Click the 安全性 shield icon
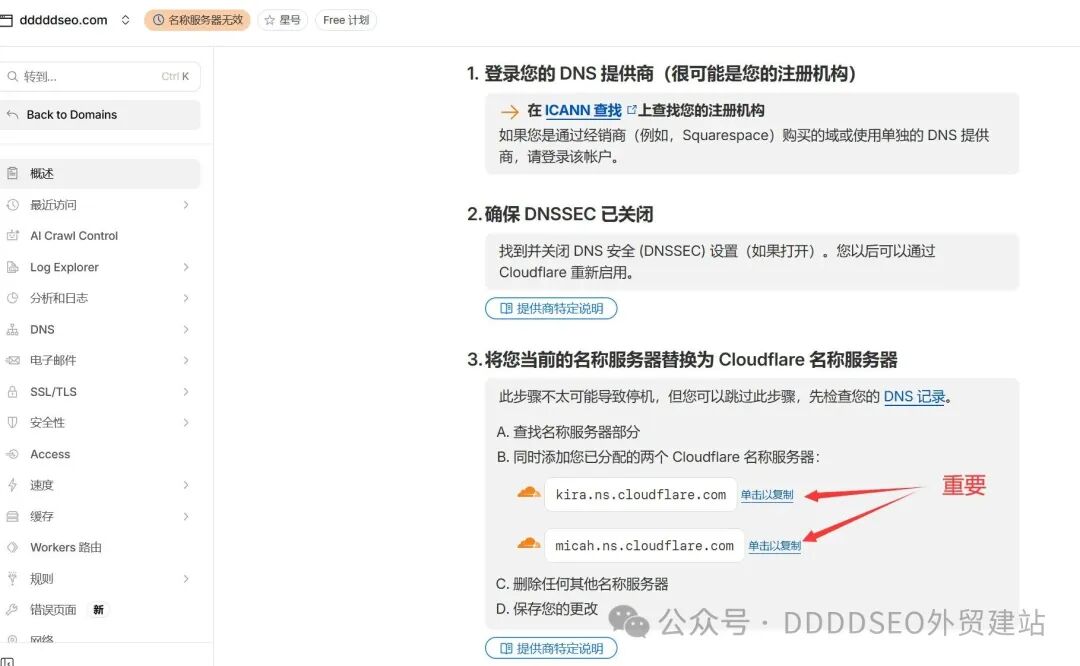The image size is (1080, 666). click(x=12, y=423)
